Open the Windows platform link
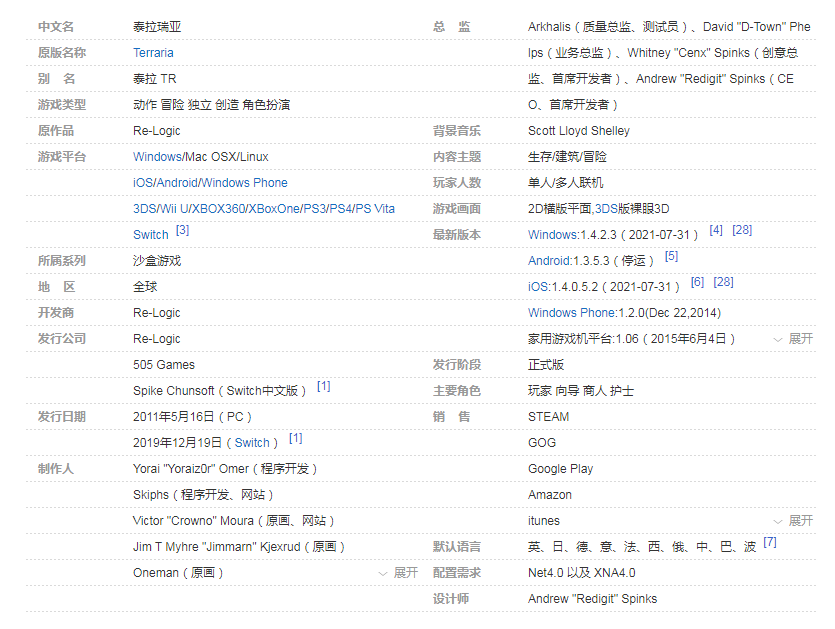This screenshot has width=835, height=629. pos(157,157)
